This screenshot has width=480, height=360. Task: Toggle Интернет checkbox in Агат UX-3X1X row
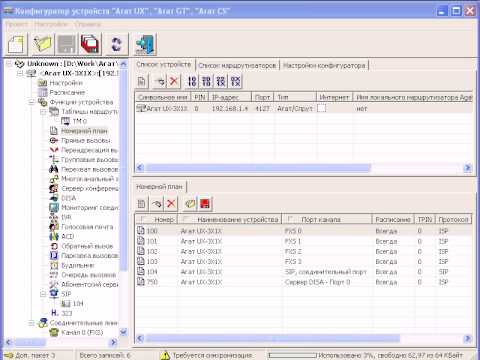tap(322, 108)
